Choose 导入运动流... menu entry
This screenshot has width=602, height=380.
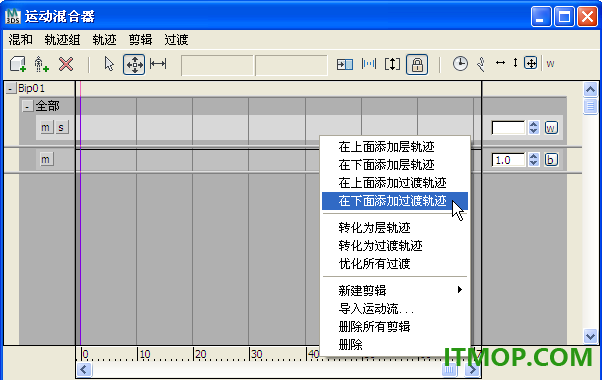[x=395, y=309]
